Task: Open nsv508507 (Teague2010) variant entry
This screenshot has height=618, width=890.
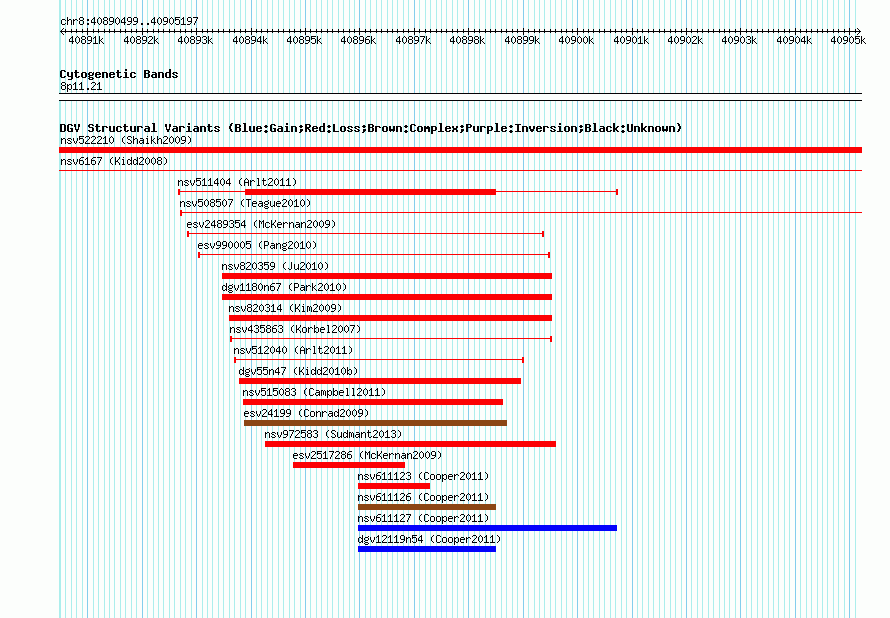Action: tap(245, 203)
